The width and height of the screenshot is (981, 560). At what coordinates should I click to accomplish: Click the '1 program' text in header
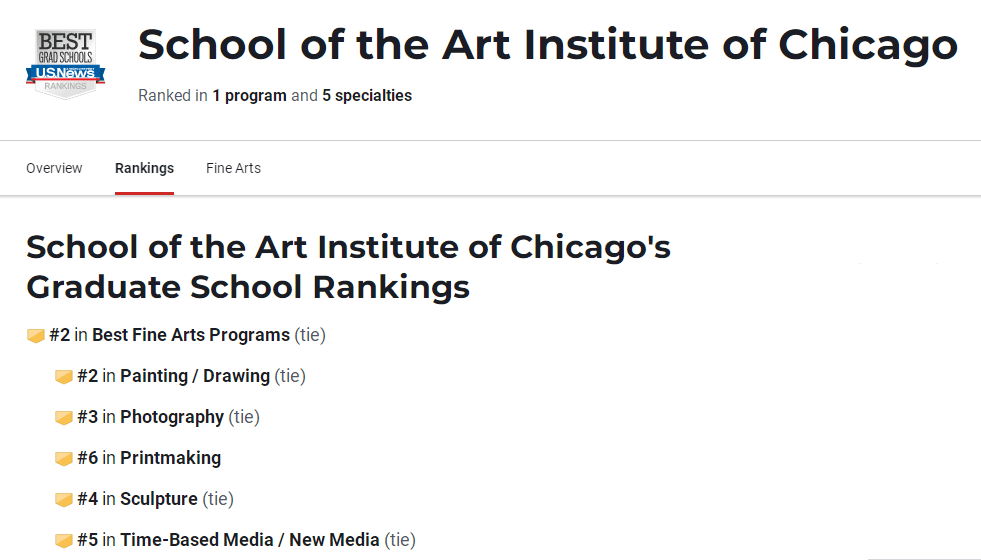click(x=249, y=96)
